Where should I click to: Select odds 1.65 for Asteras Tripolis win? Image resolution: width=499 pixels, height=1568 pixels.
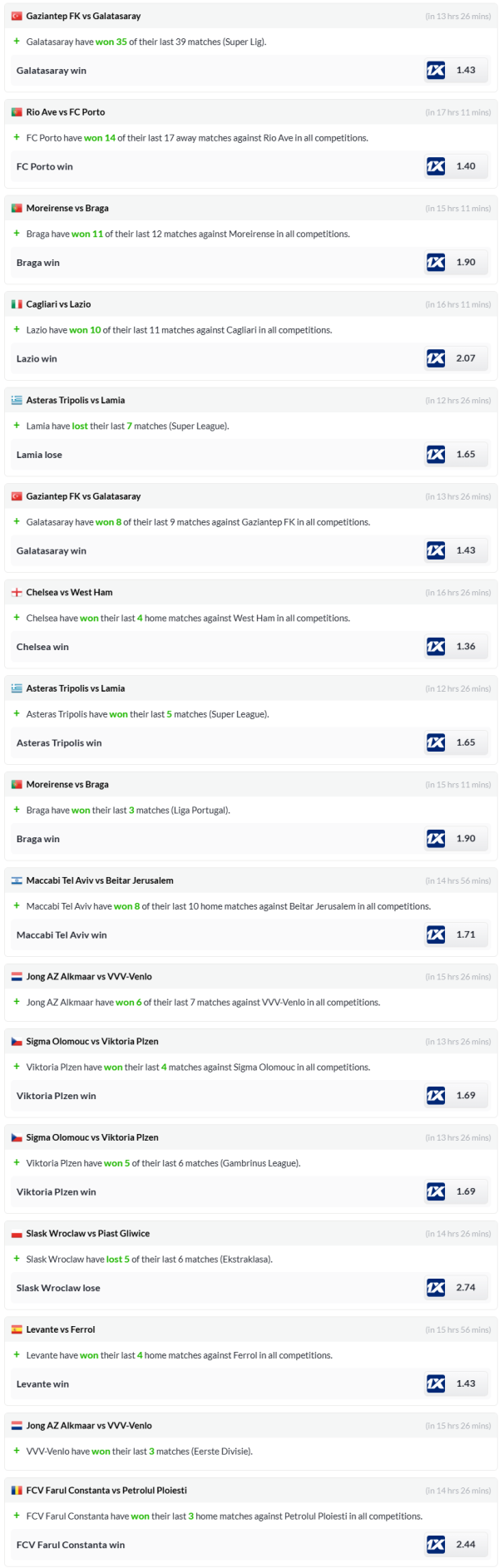[x=466, y=742]
